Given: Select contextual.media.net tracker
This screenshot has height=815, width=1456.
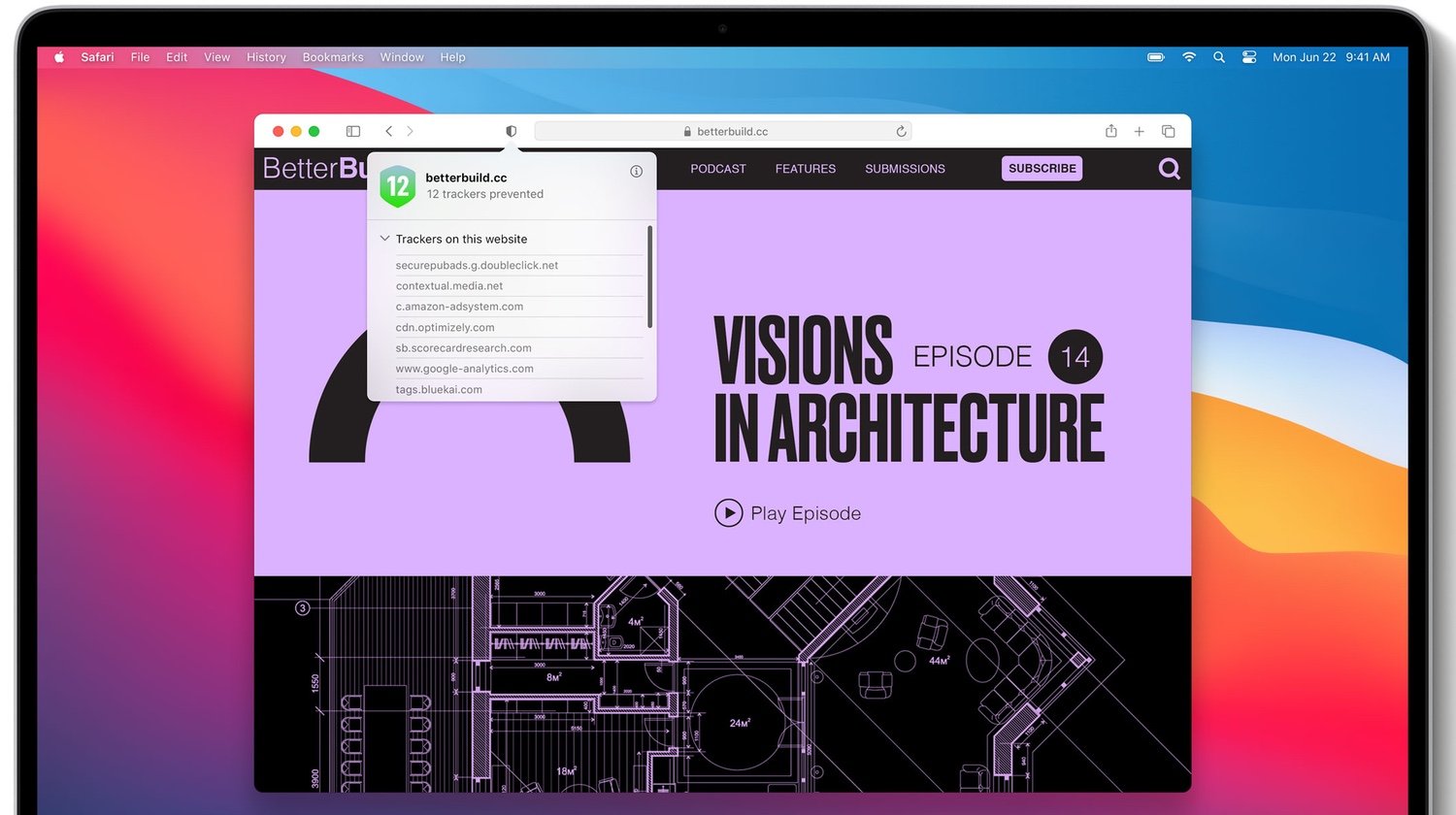Looking at the screenshot, I should 449,286.
